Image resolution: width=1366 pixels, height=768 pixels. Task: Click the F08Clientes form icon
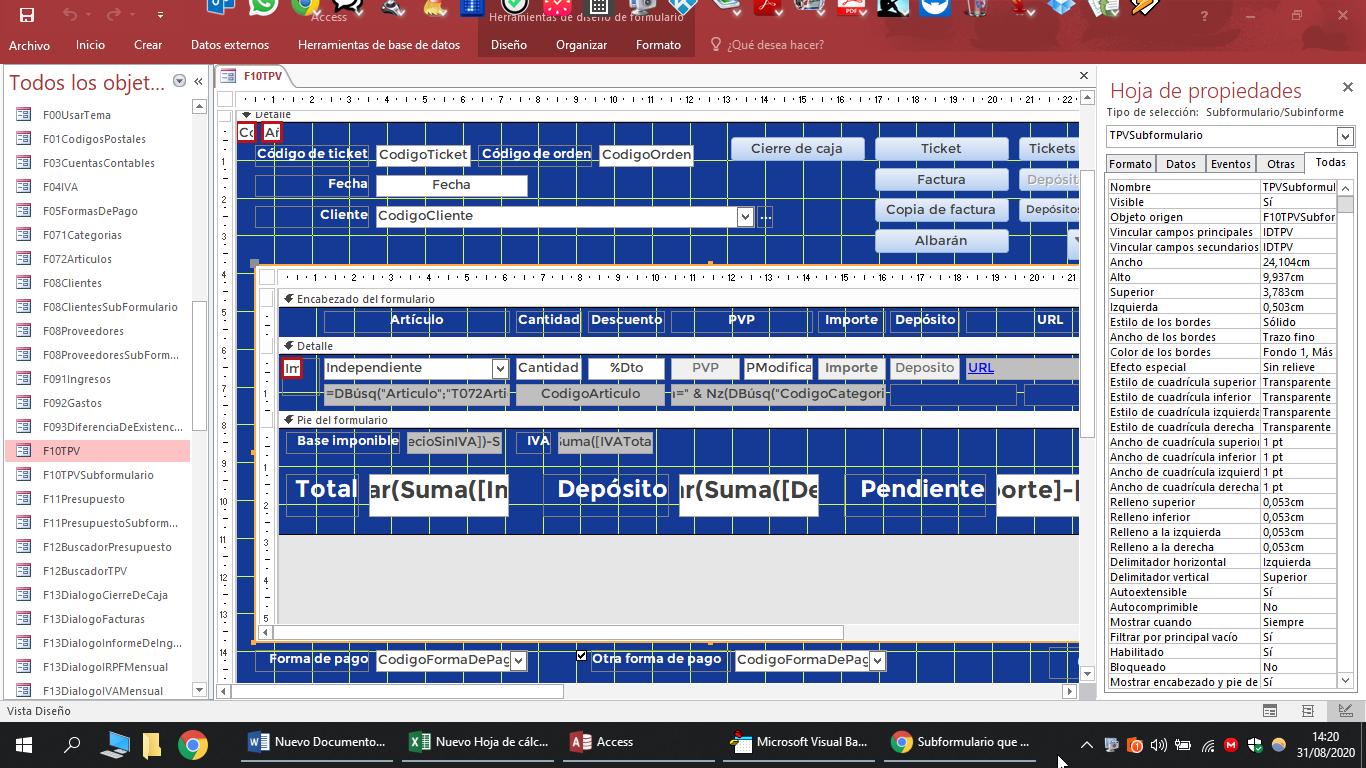pos(23,283)
